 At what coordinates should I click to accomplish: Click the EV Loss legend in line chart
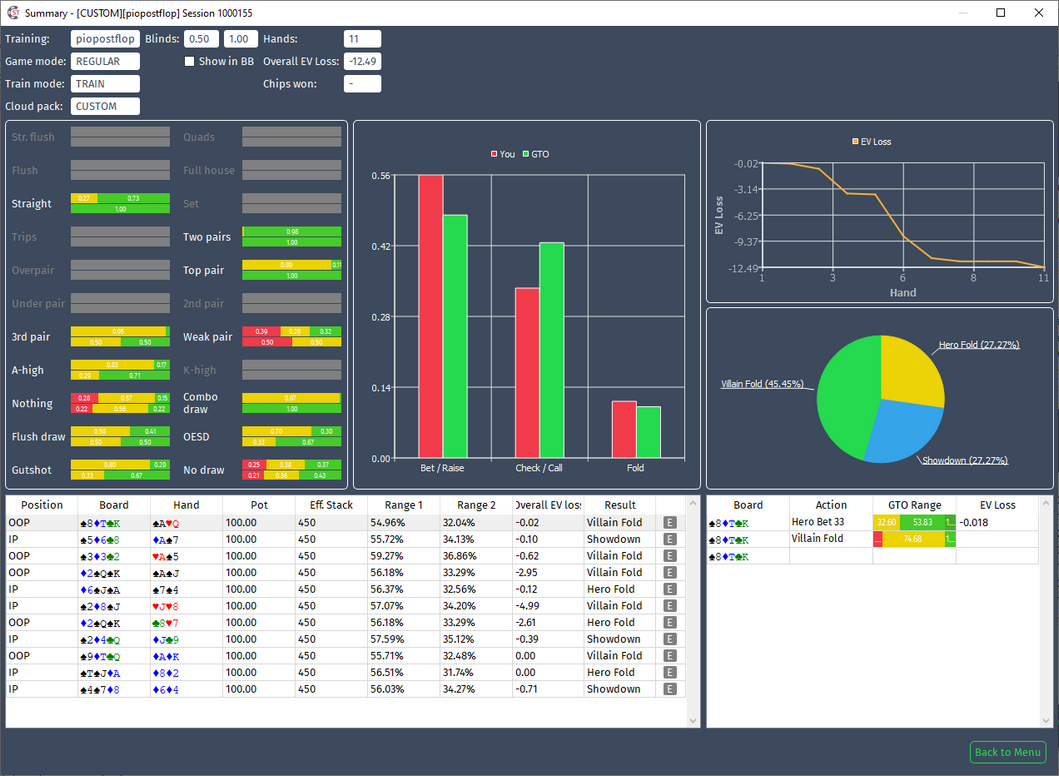click(x=871, y=142)
